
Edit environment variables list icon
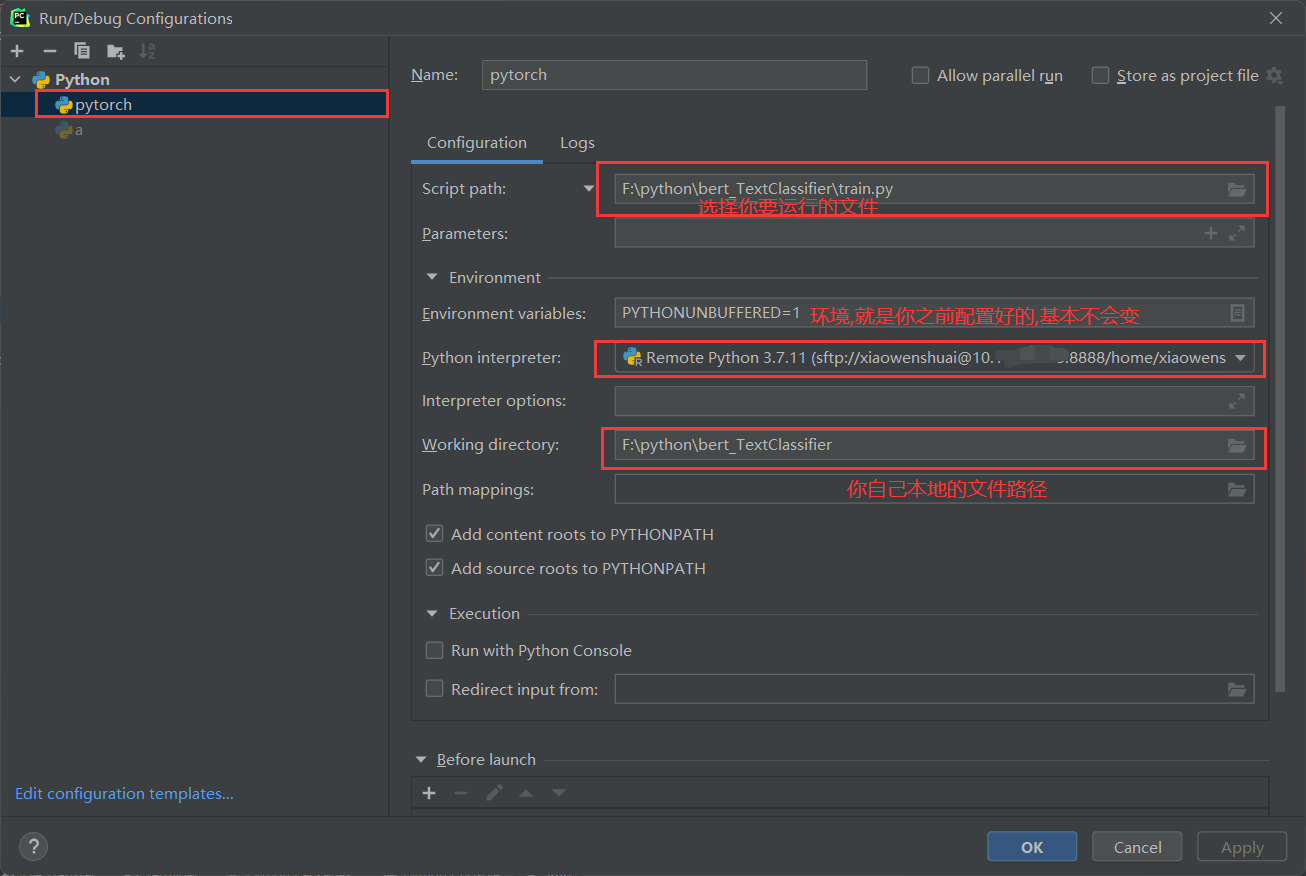[1237, 313]
